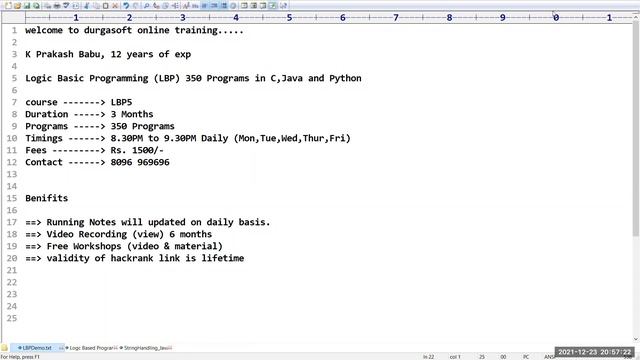Click the Go to Line icon
Image resolution: width=640 pixels, height=360 pixels.
coord(176,6)
